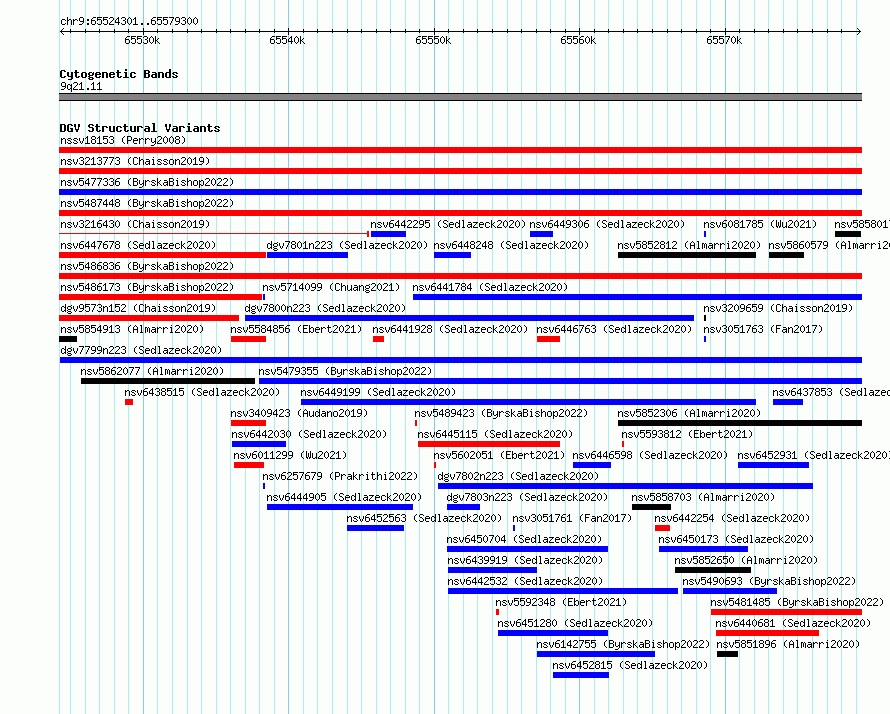Select nsv3051761 (Fan2017) label
The image size is (890, 714).
point(572,518)
